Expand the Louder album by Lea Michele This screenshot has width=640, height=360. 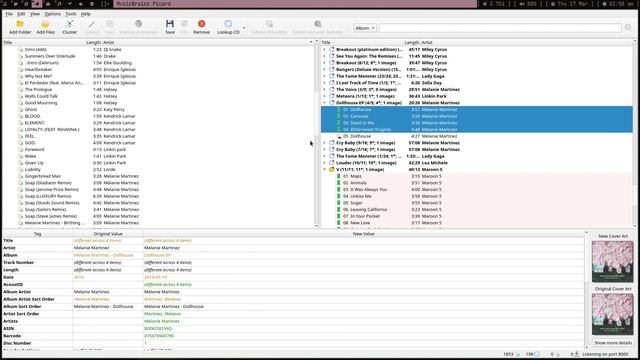pos(324,163)
